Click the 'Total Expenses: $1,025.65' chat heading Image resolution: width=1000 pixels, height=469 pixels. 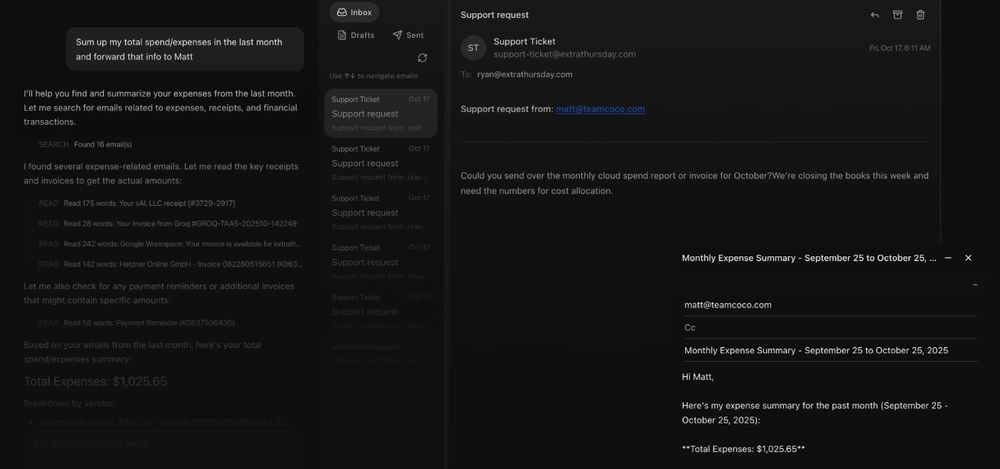pos(96,382)
